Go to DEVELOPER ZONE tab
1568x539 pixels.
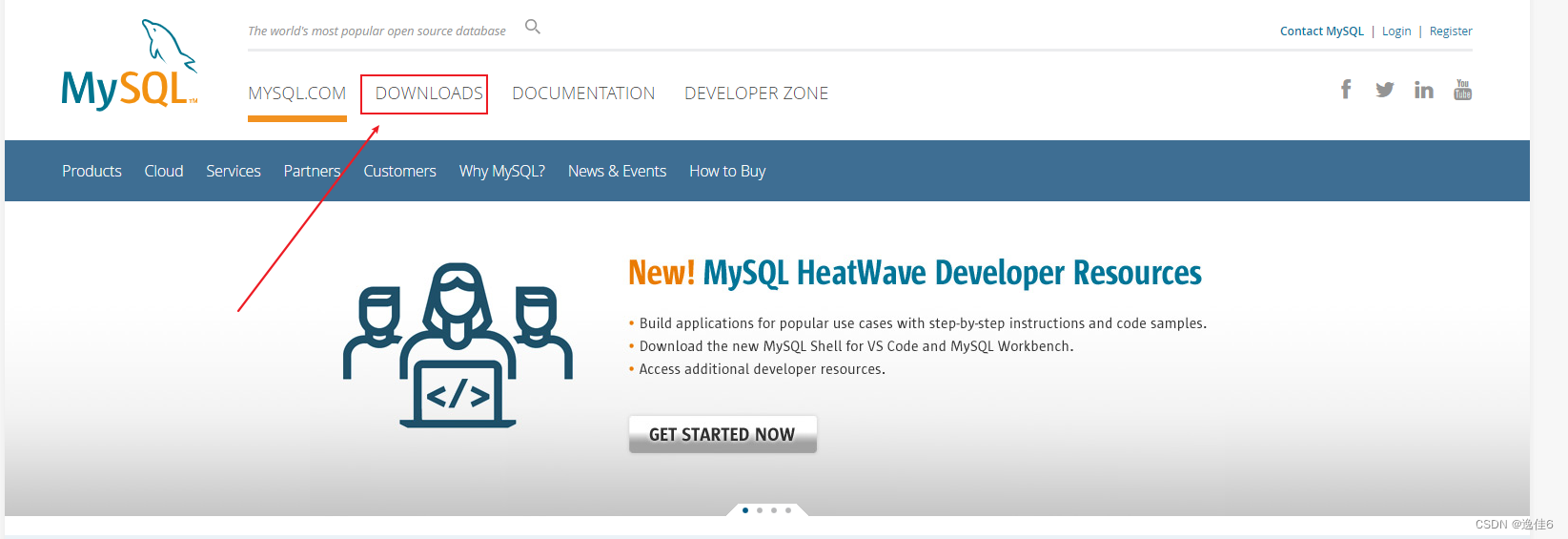[x=757, y=93]
